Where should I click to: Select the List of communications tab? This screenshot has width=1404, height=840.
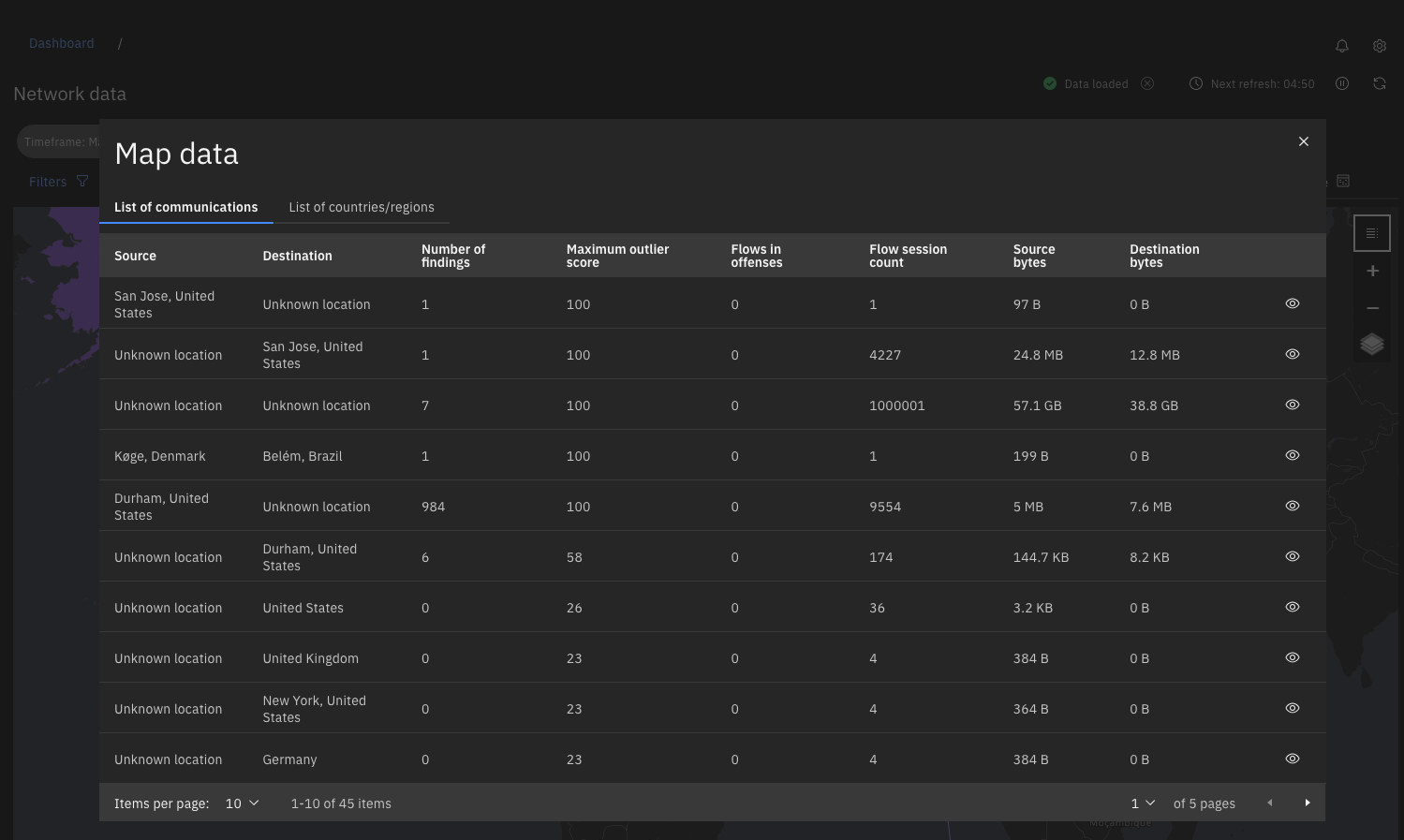185,207
